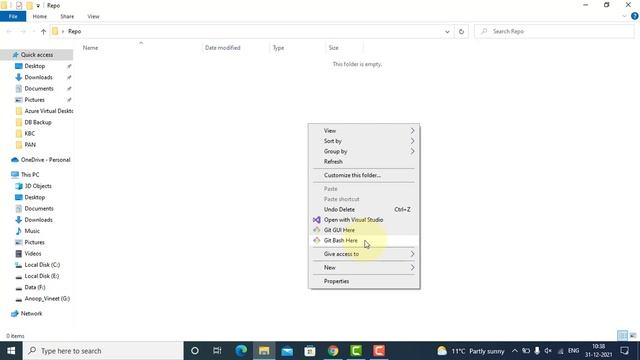Screen dimensions: 640x360
Task: Open Data (F:) drive
Action: (x=35, y=287)
